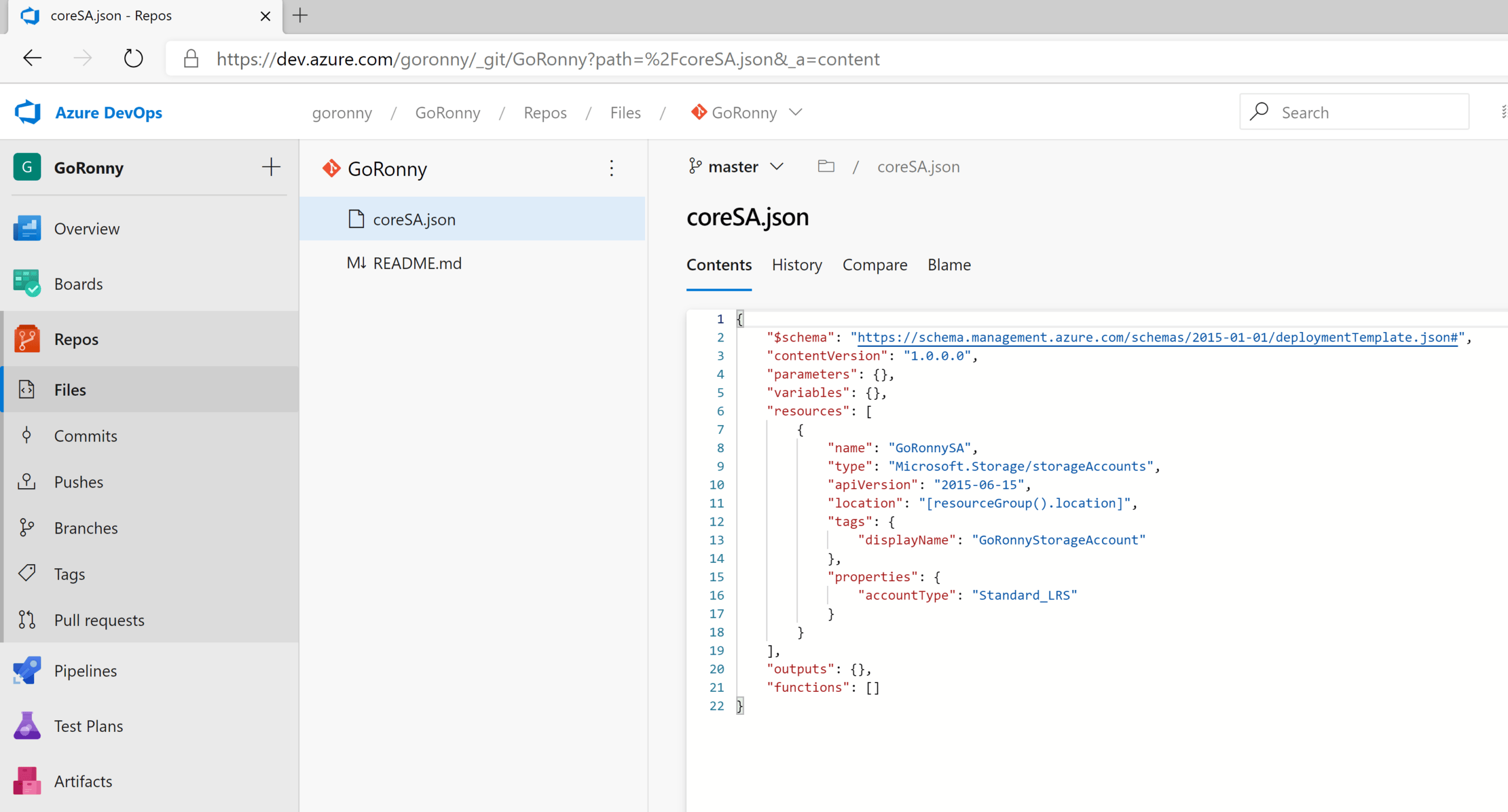
Task: Click the Azure DevOps text link
Action: pos(108,112)
